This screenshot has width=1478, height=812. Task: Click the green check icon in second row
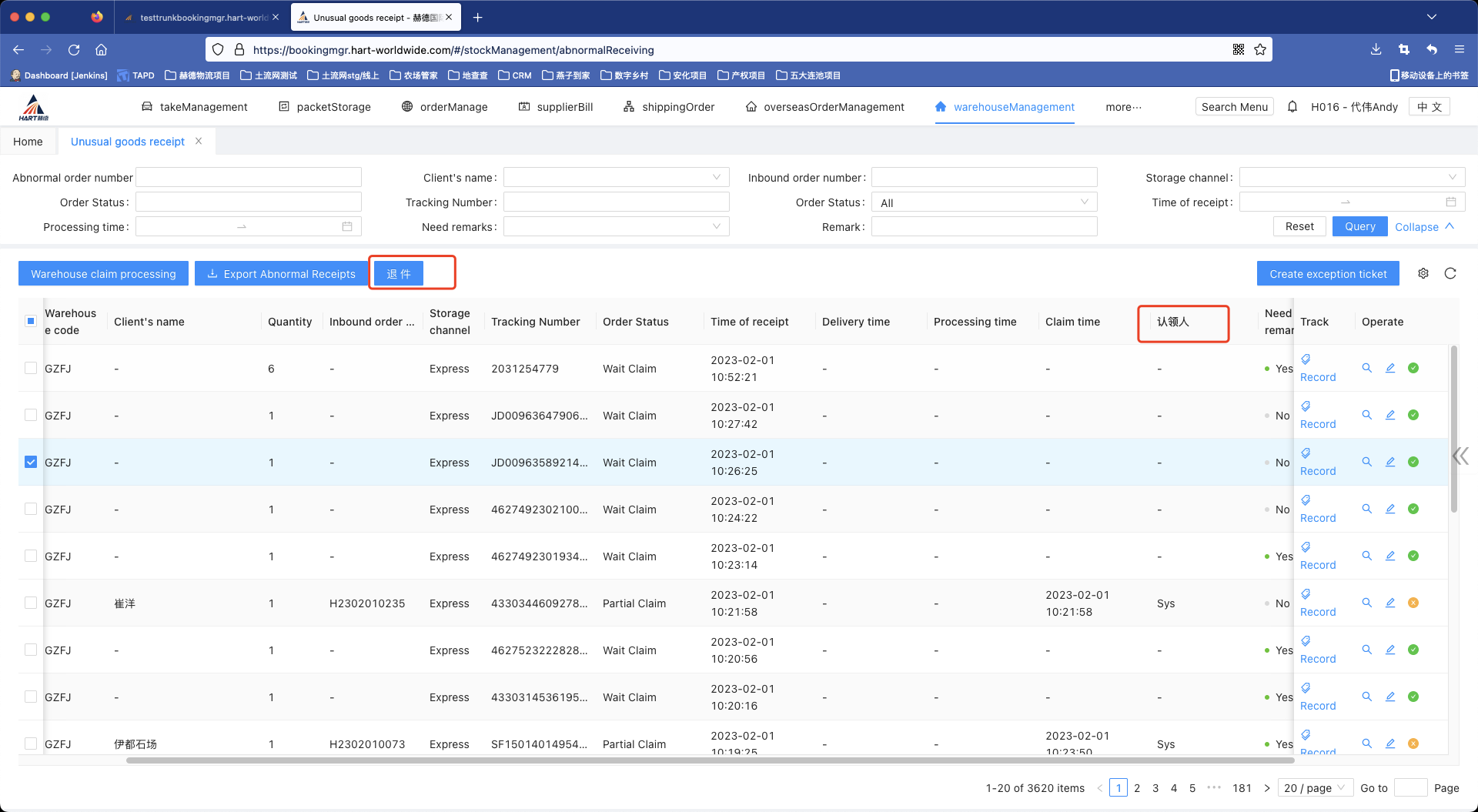1413,415
